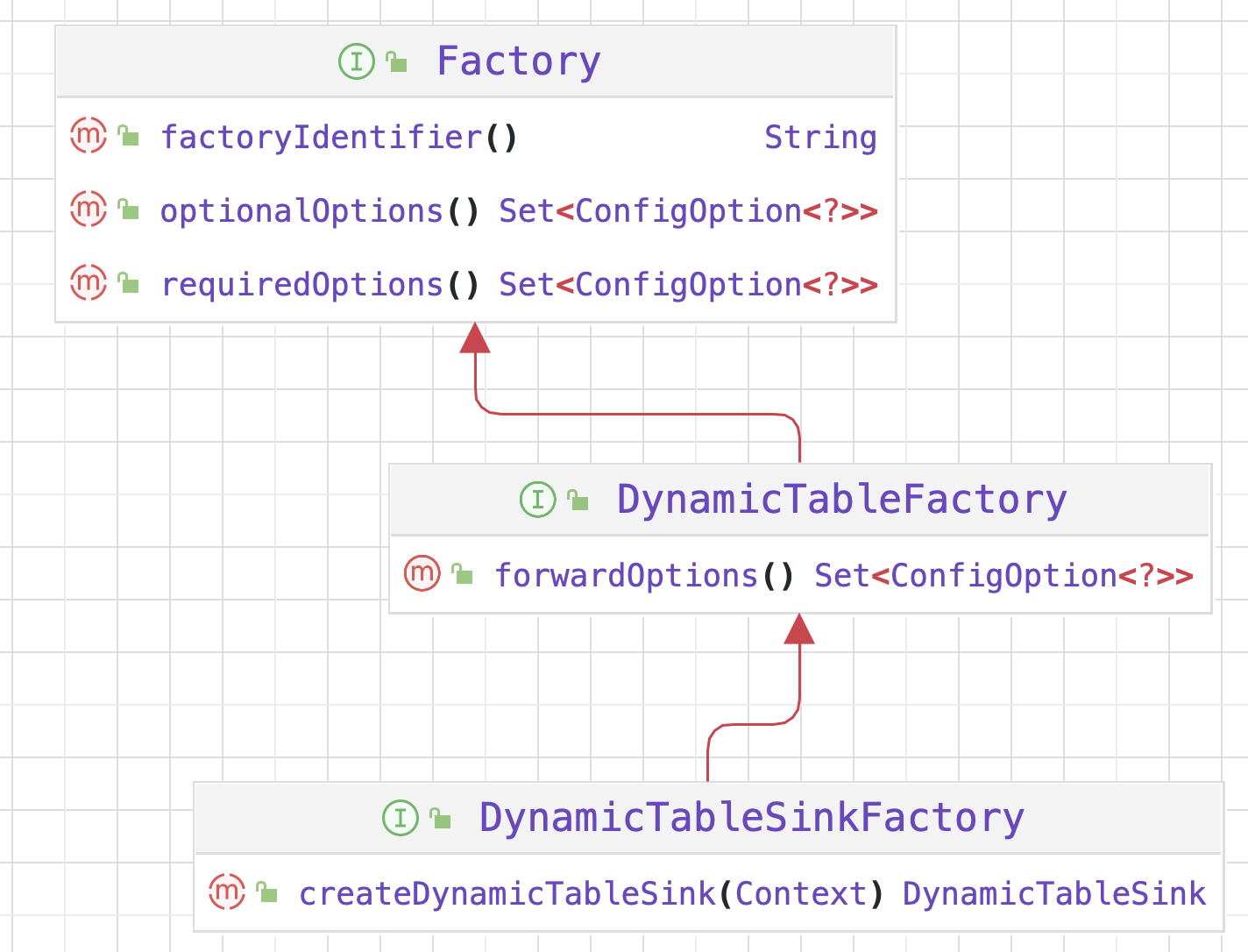Click the method icon for optionalOptions()
1248x952 pixels.
pos(89,210)
